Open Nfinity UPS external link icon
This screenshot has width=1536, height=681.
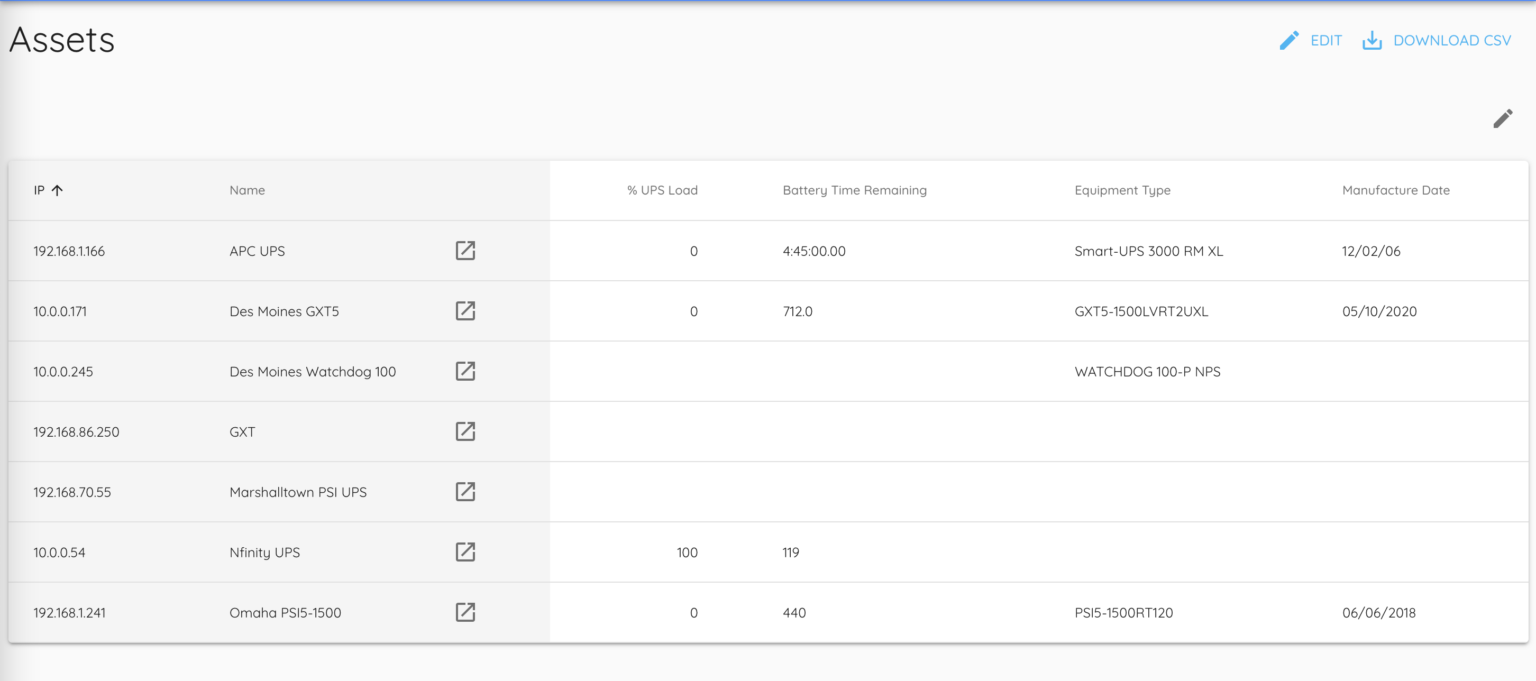465,552
